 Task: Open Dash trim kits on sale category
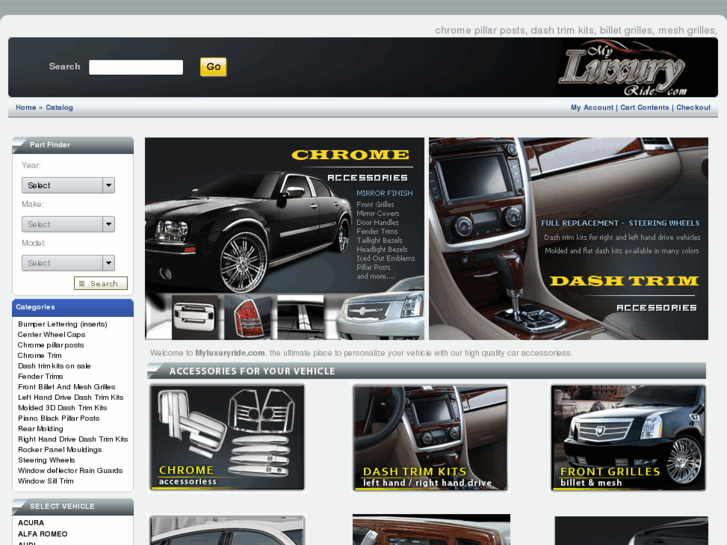click(x=54, y=366)
